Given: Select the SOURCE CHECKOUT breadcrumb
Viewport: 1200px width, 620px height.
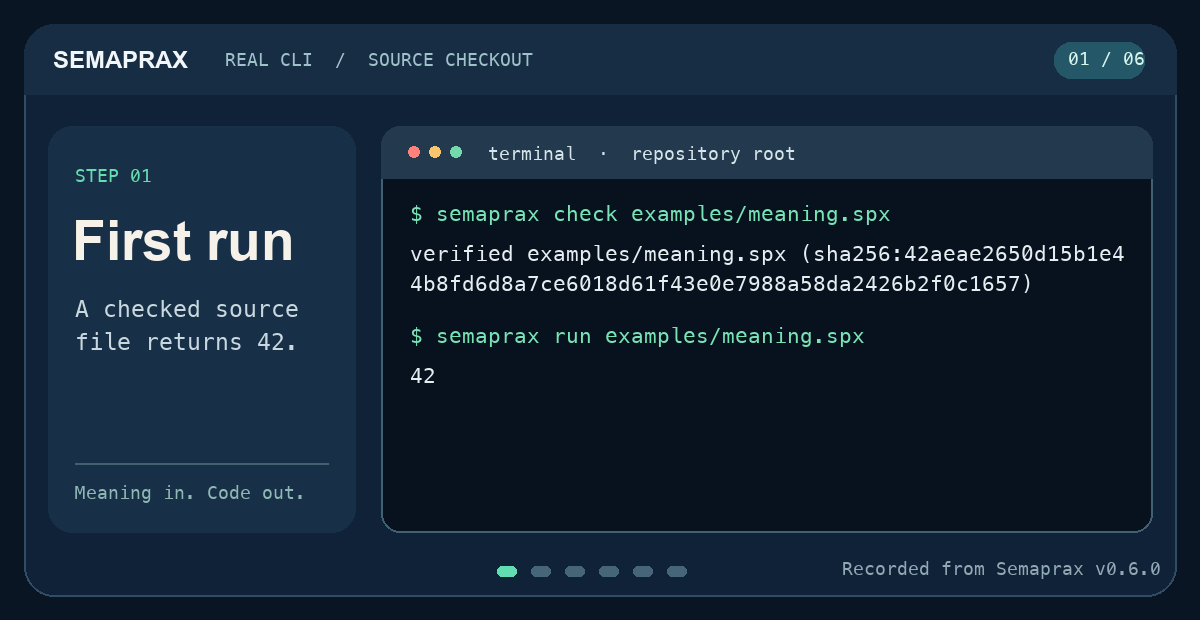Looking at the screenshot, I should [450, 60].
